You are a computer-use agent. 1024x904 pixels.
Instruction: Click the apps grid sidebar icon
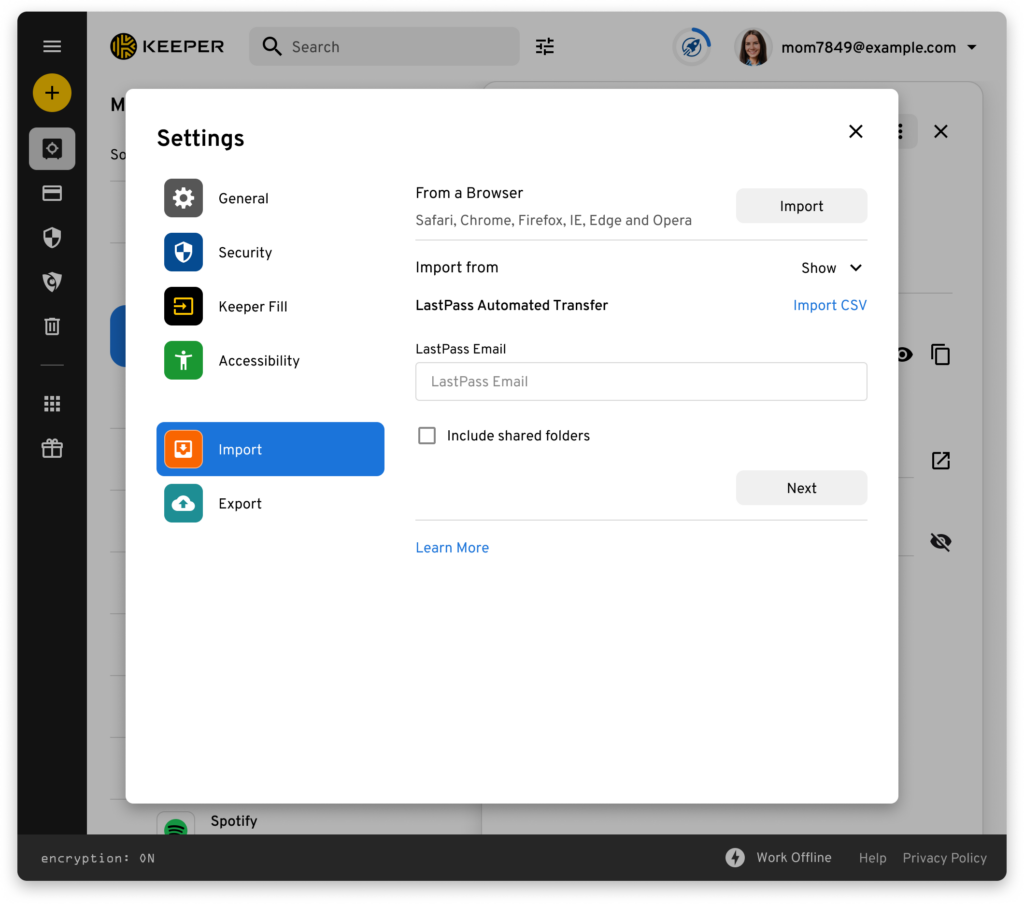52,404
